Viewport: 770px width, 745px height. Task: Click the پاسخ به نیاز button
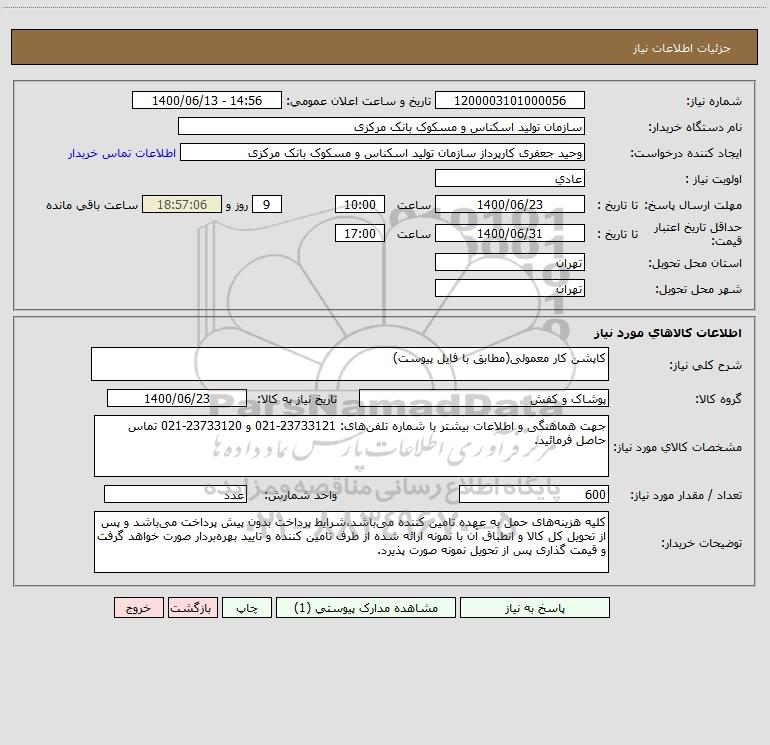click(535, 608)
